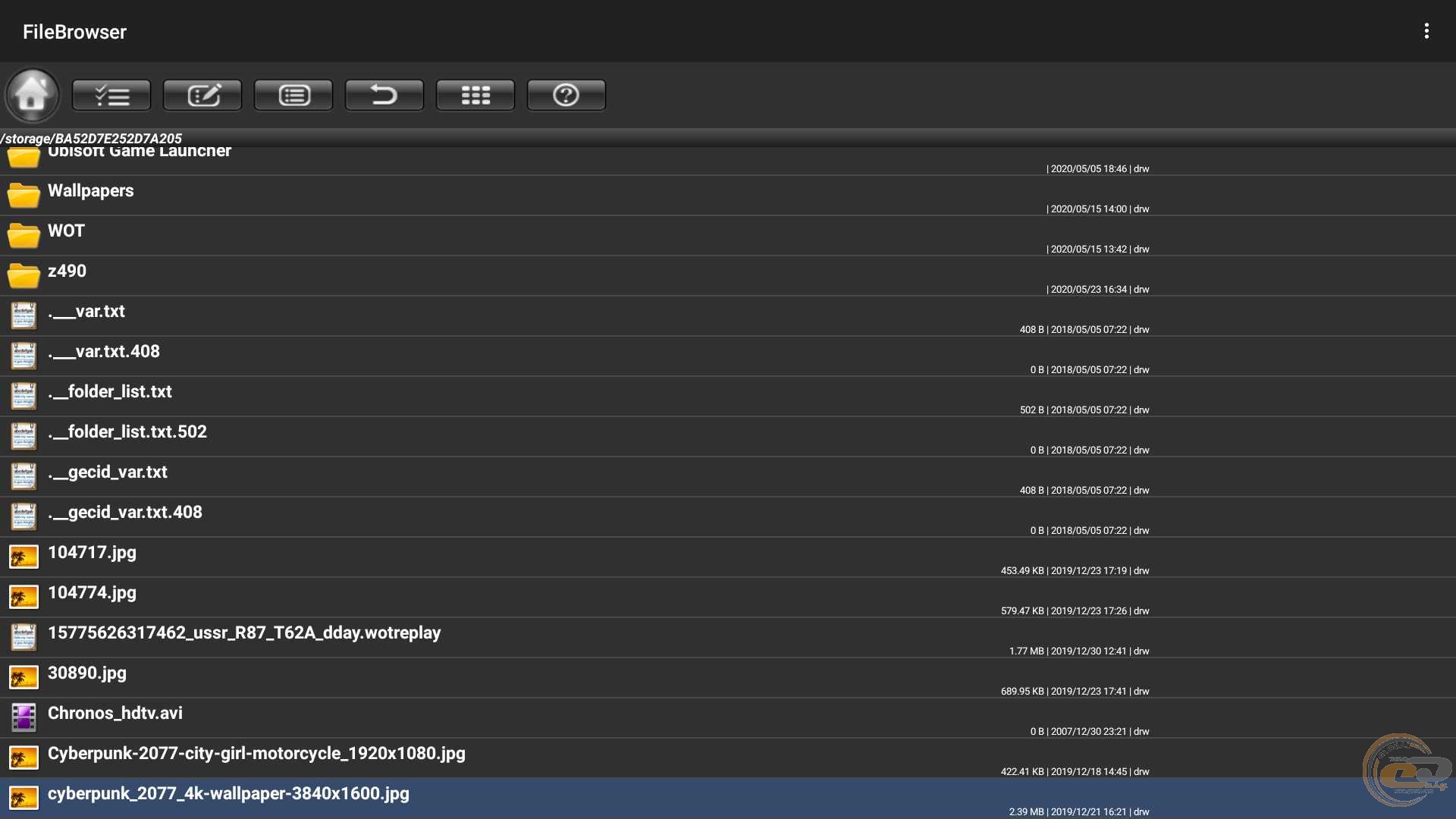Viewport: 1456px width, 819px height.
Task: Open the Cyberpunk-2077-city-girl-motorcycle image
Action: [256, 754]
